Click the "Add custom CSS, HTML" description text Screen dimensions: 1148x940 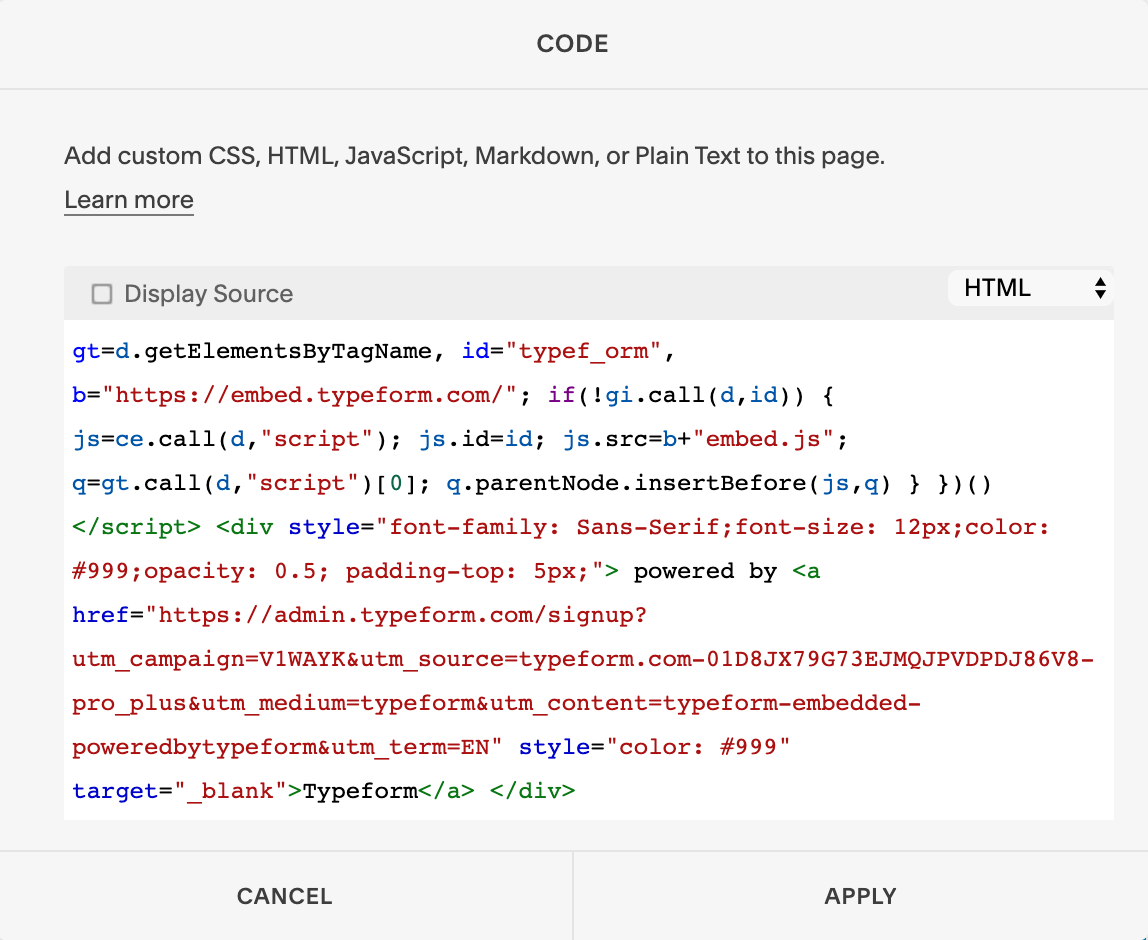click(474, 156)
